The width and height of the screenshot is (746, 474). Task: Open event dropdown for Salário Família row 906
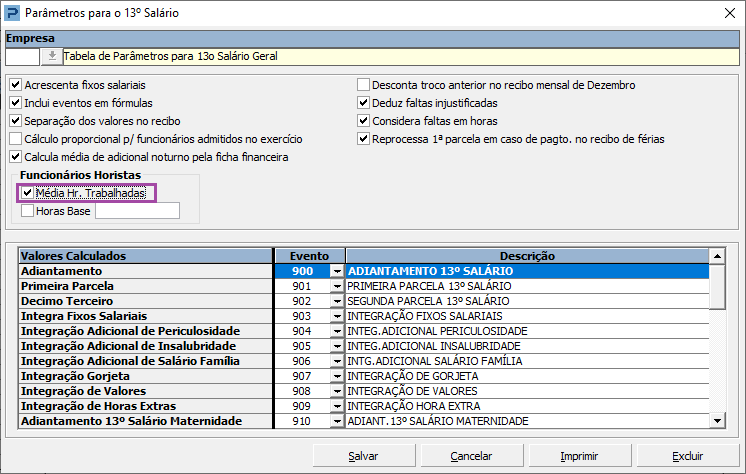pyautogui.click(x=337, y=361)
